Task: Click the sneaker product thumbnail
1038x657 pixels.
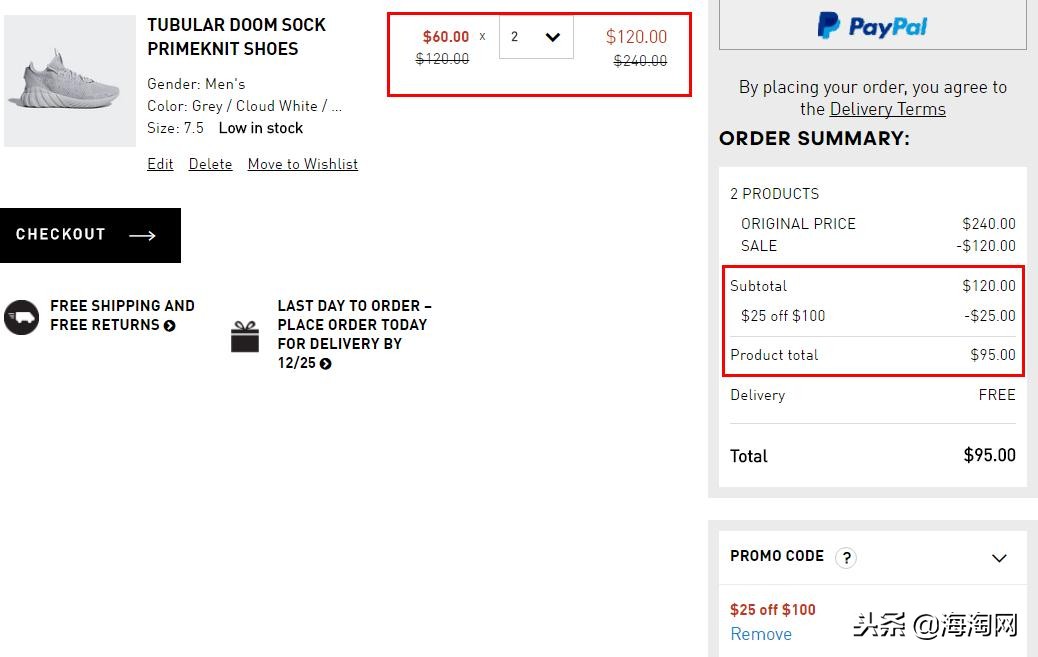Action: (x=69, y=80)
